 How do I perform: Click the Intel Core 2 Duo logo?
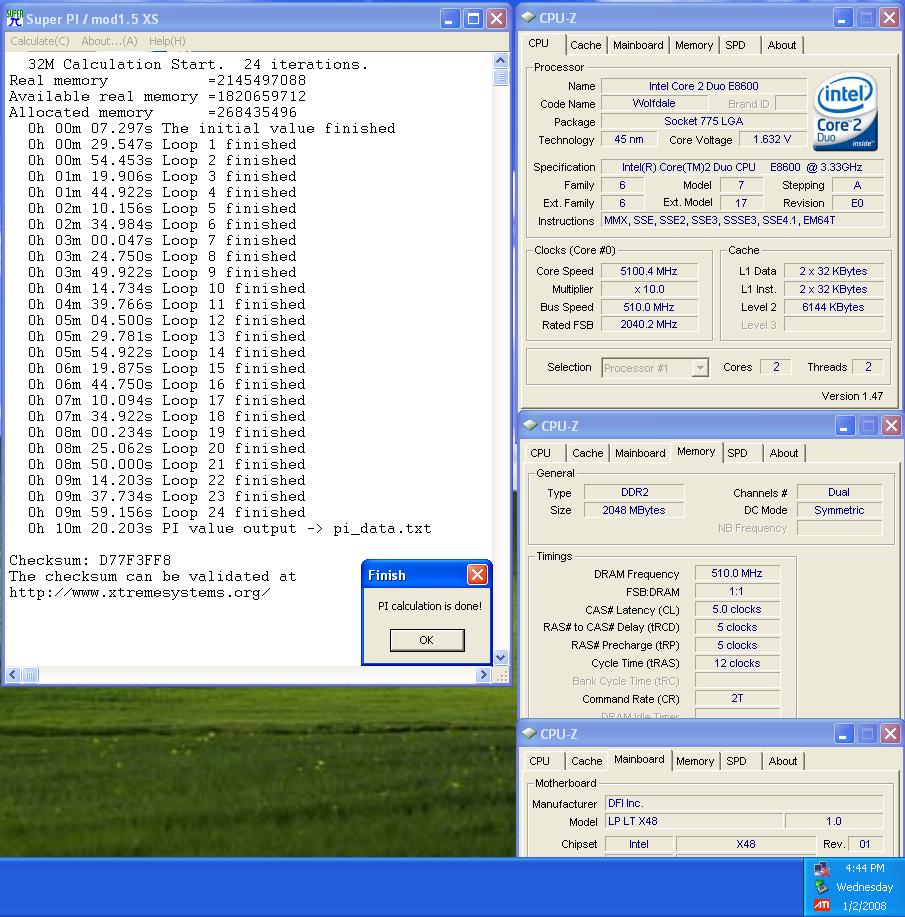[845, 112]
